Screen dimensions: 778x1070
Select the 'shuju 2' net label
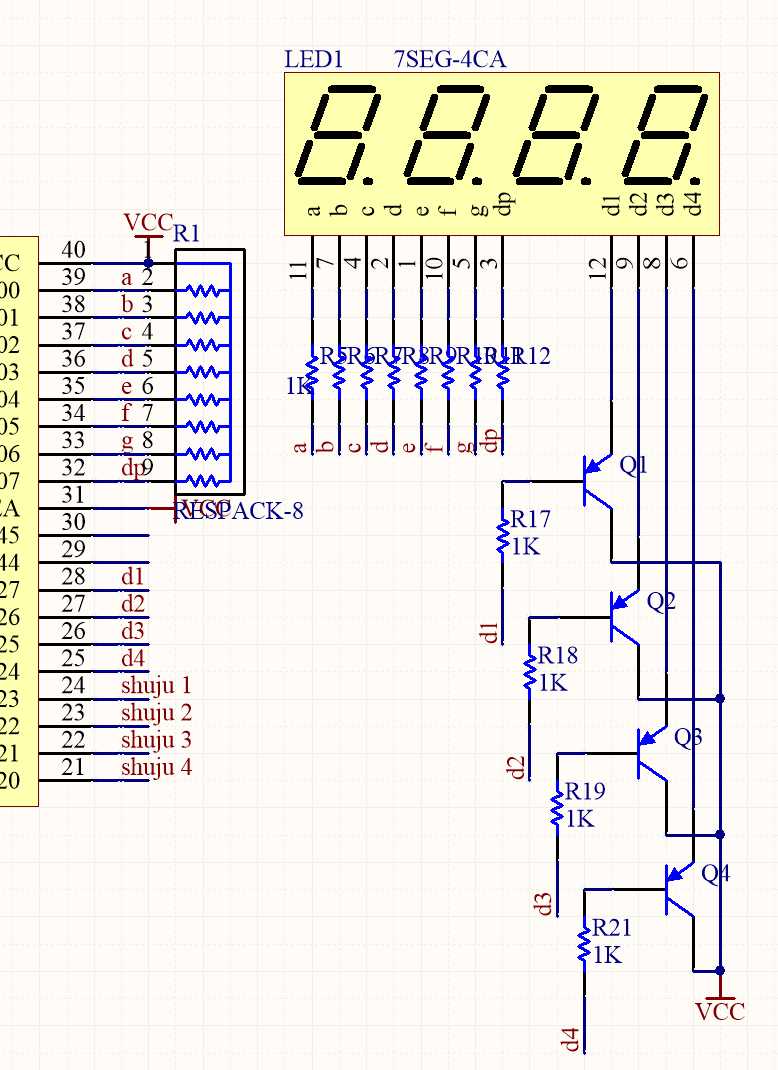point(156,713)
